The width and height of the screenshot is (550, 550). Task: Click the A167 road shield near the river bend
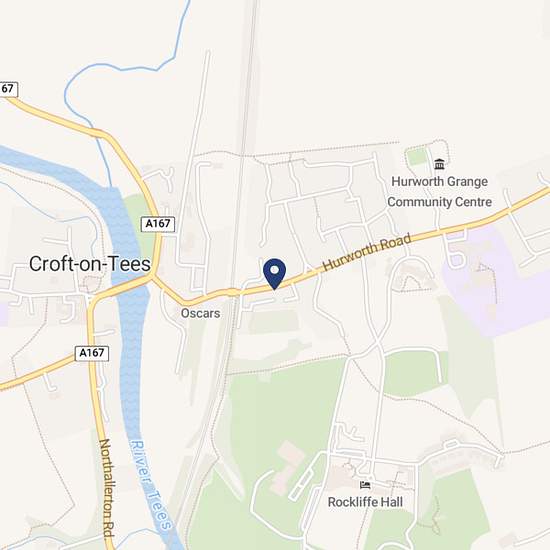coord(158,224)
